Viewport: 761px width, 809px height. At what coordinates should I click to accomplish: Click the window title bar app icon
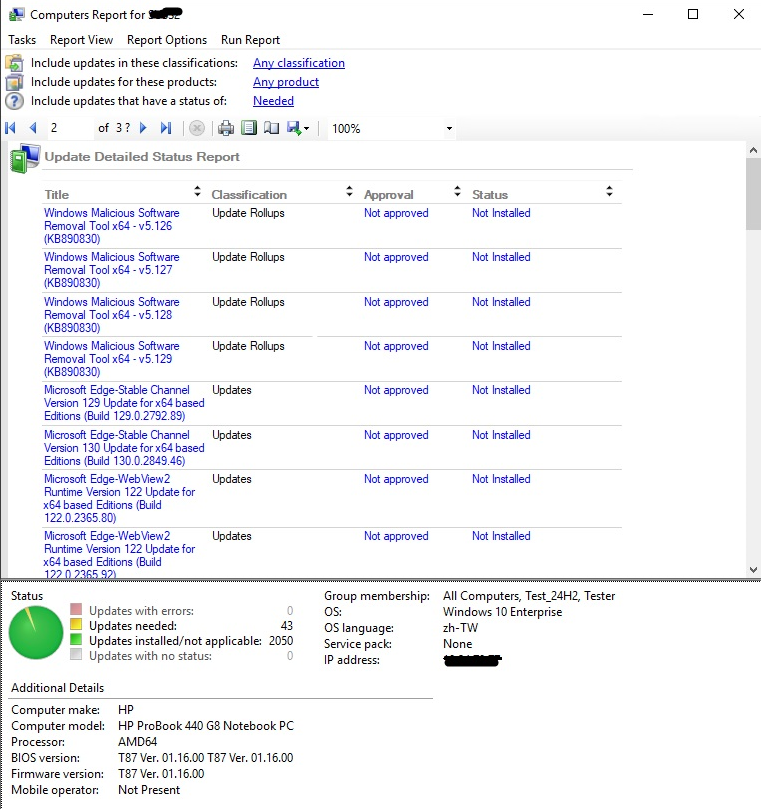point(16,14)
